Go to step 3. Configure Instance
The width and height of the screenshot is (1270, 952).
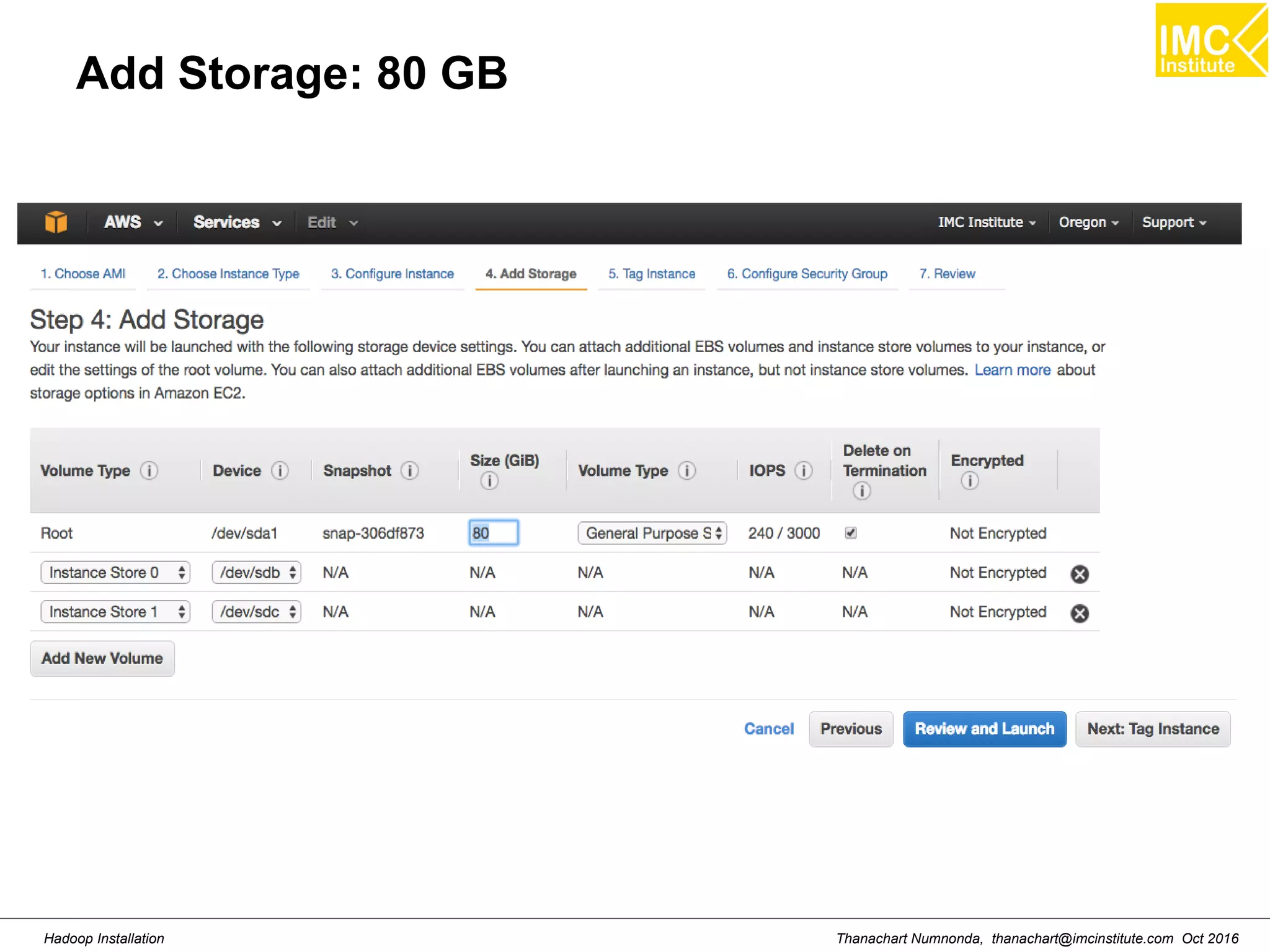[393, 273]
